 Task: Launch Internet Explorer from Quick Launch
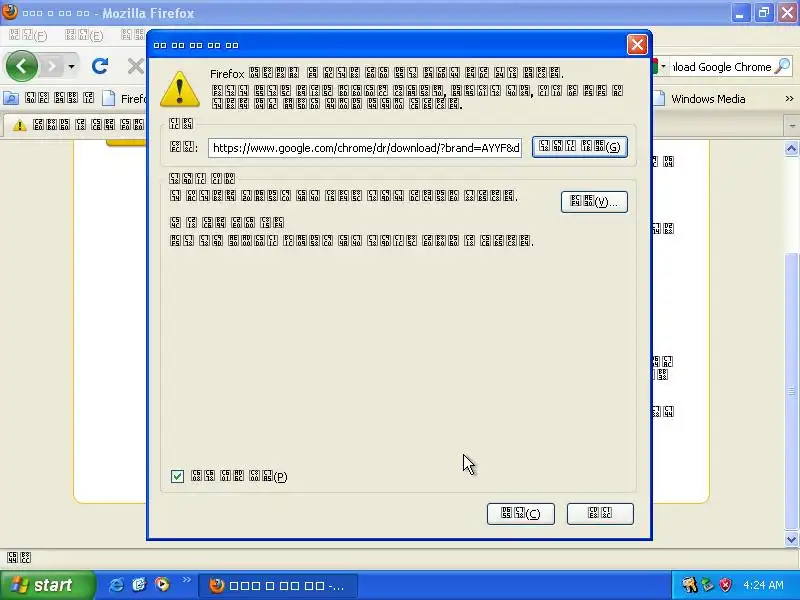coord(116,585)
